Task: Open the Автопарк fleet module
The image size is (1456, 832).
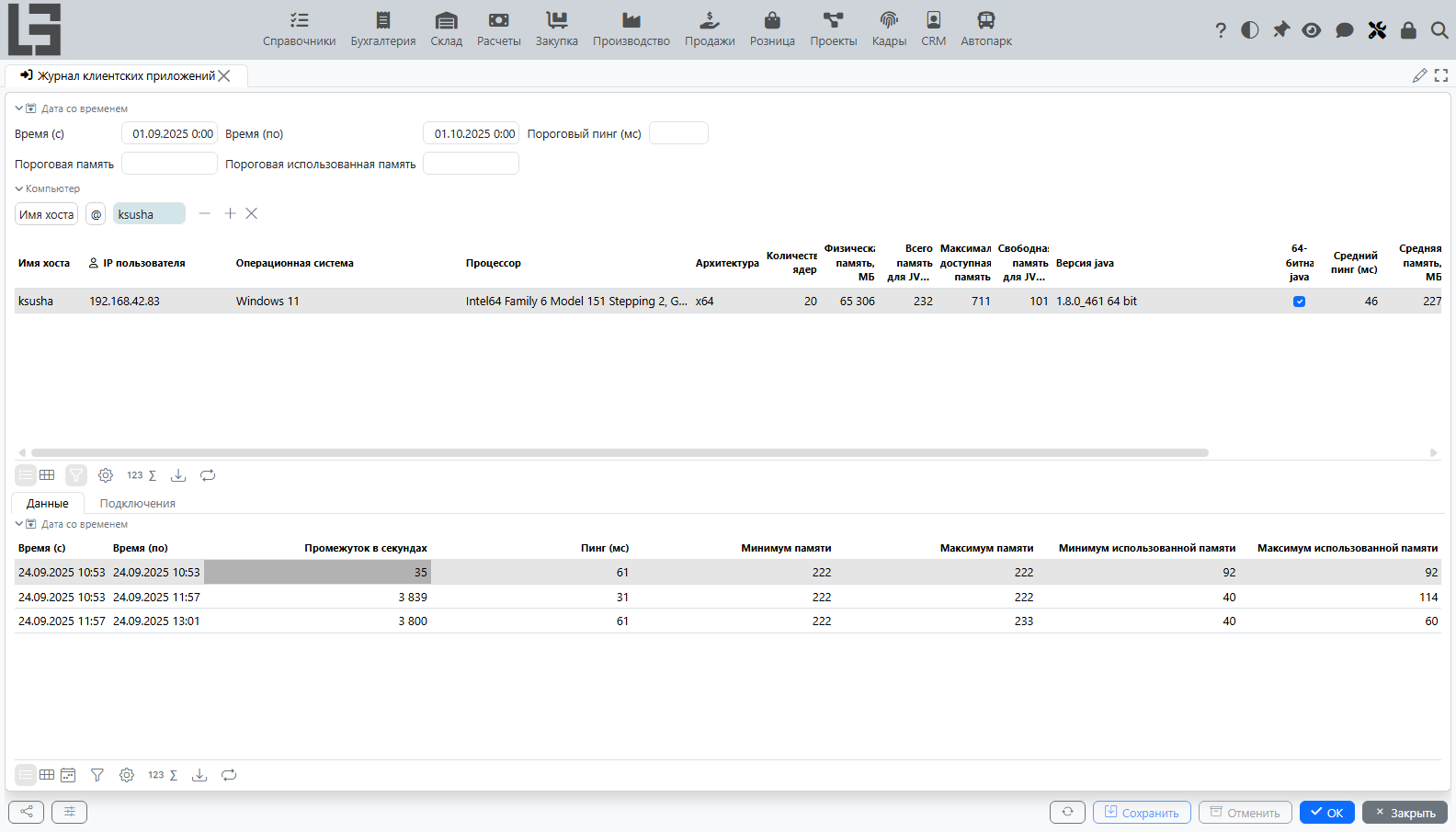Action: pos(986,29)
